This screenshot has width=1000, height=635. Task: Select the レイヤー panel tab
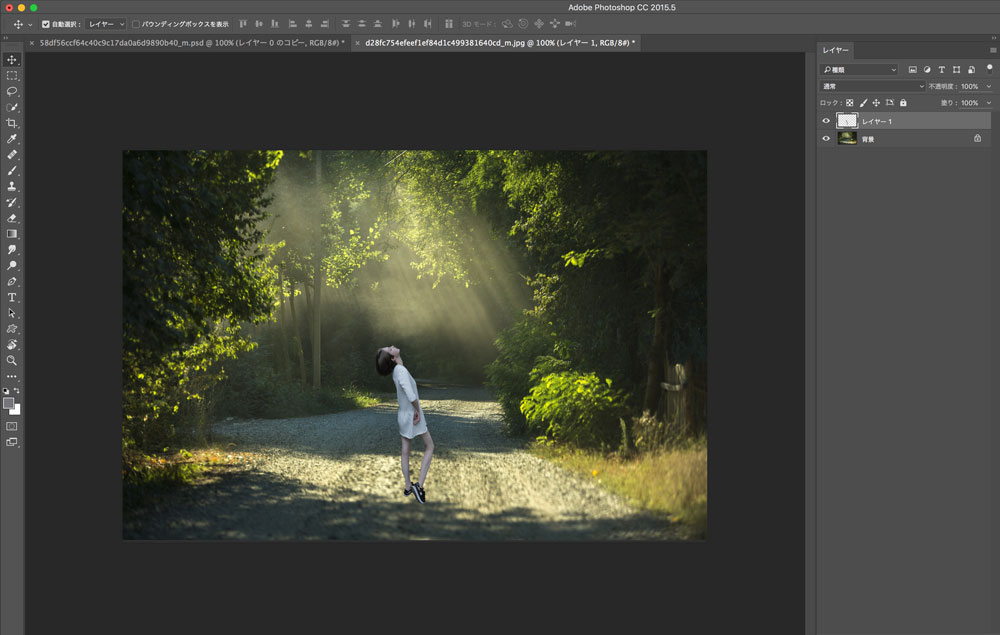[x=835, y=50]
